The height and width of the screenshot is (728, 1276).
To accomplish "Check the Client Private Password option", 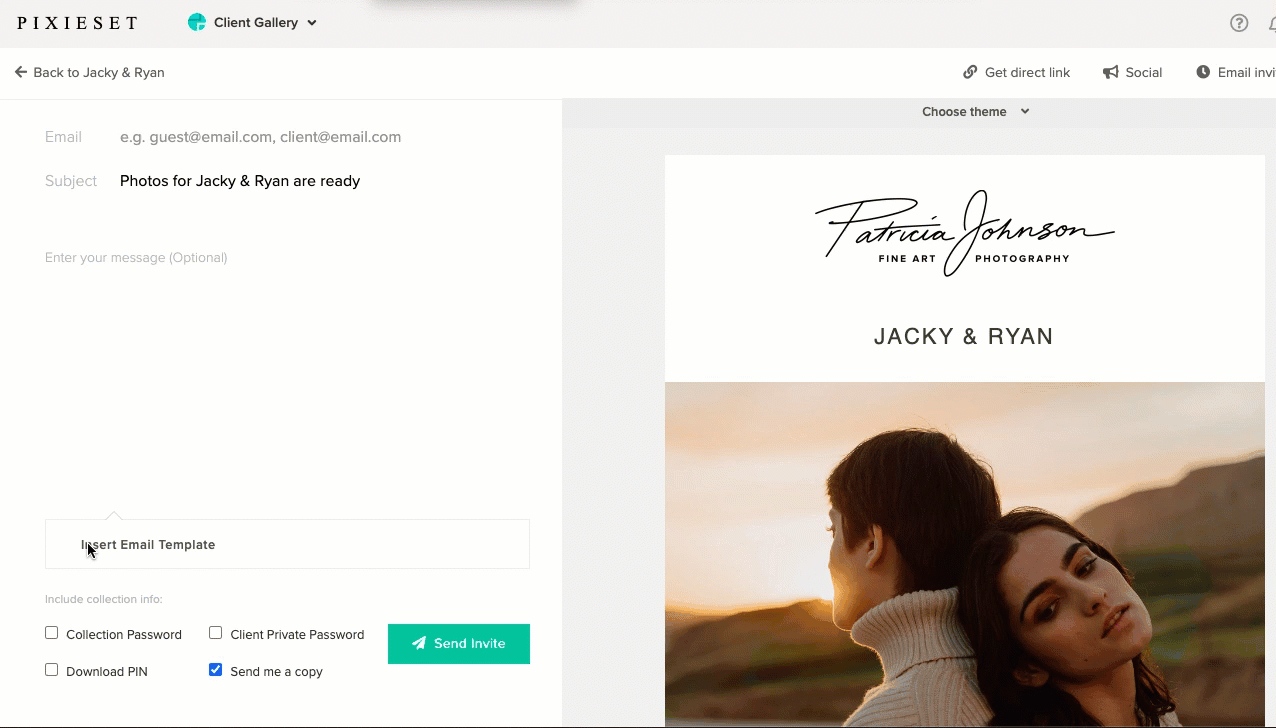I will (x=215, y=633).
